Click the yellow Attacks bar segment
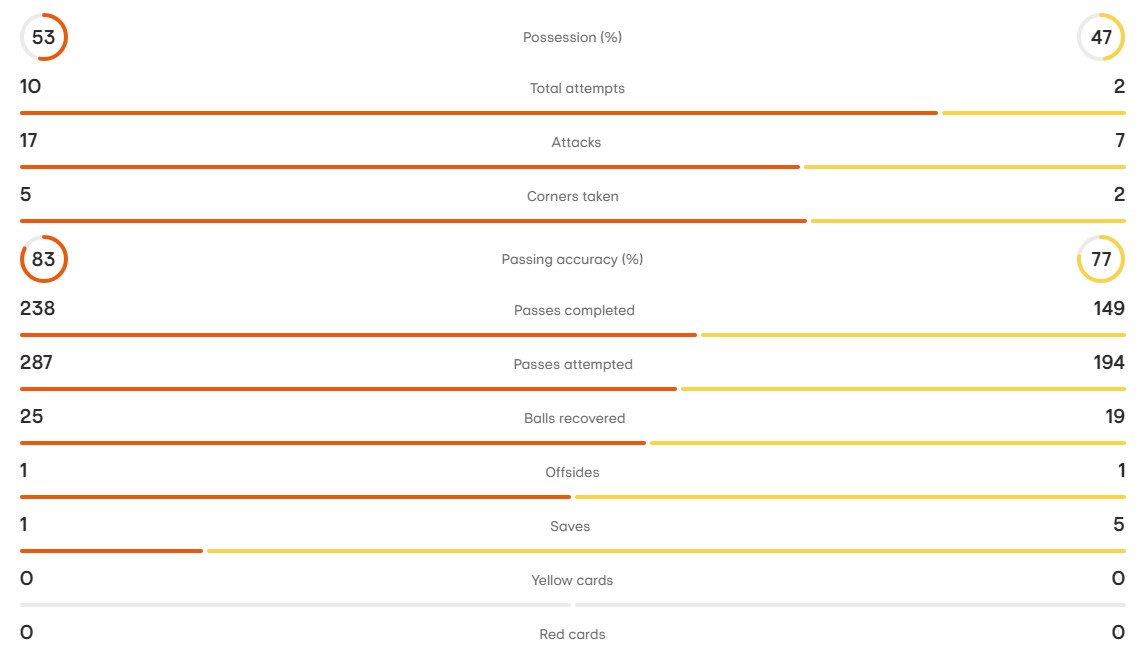 965,167
